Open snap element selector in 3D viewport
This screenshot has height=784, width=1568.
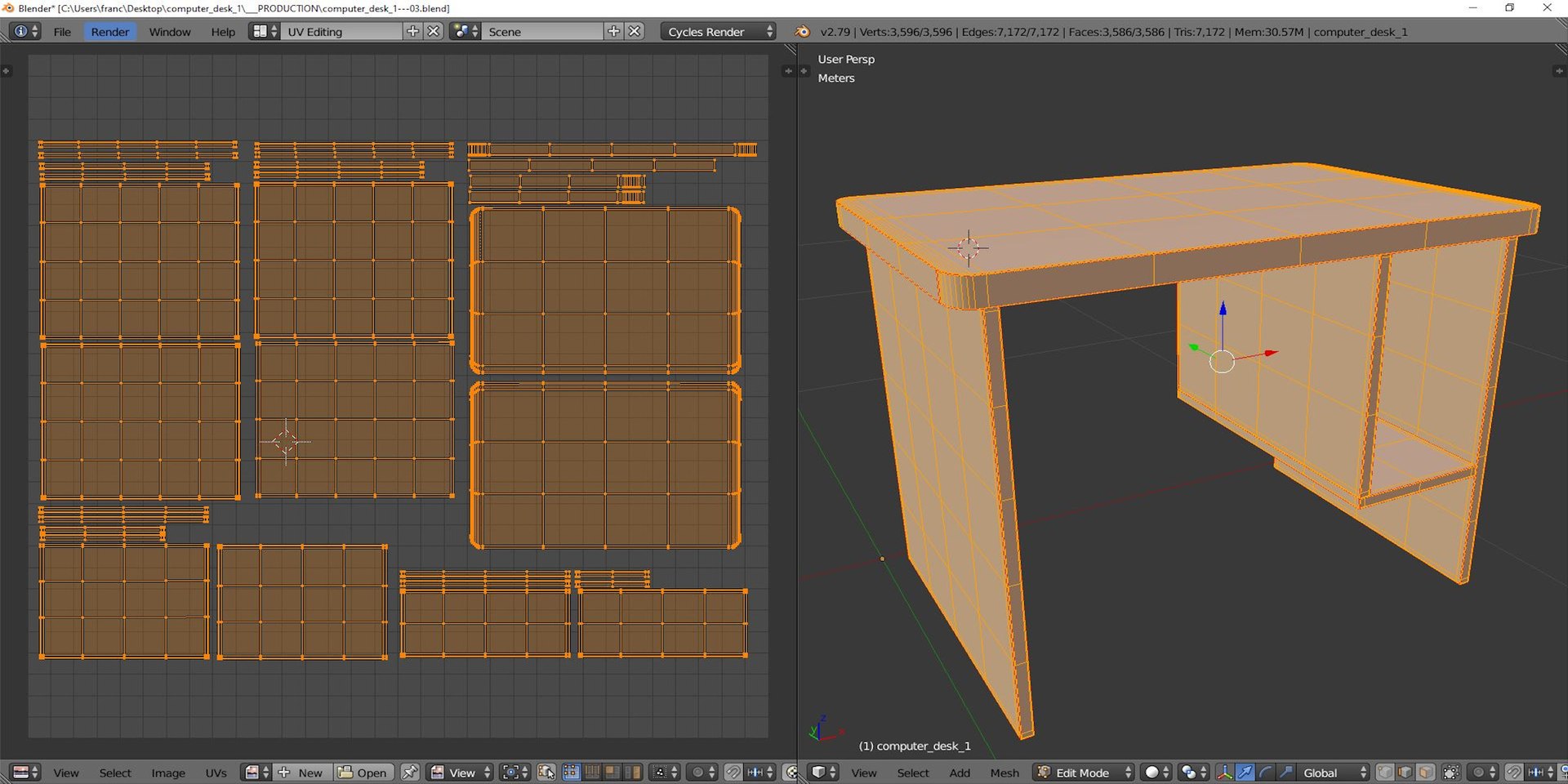coord(1541,772)
